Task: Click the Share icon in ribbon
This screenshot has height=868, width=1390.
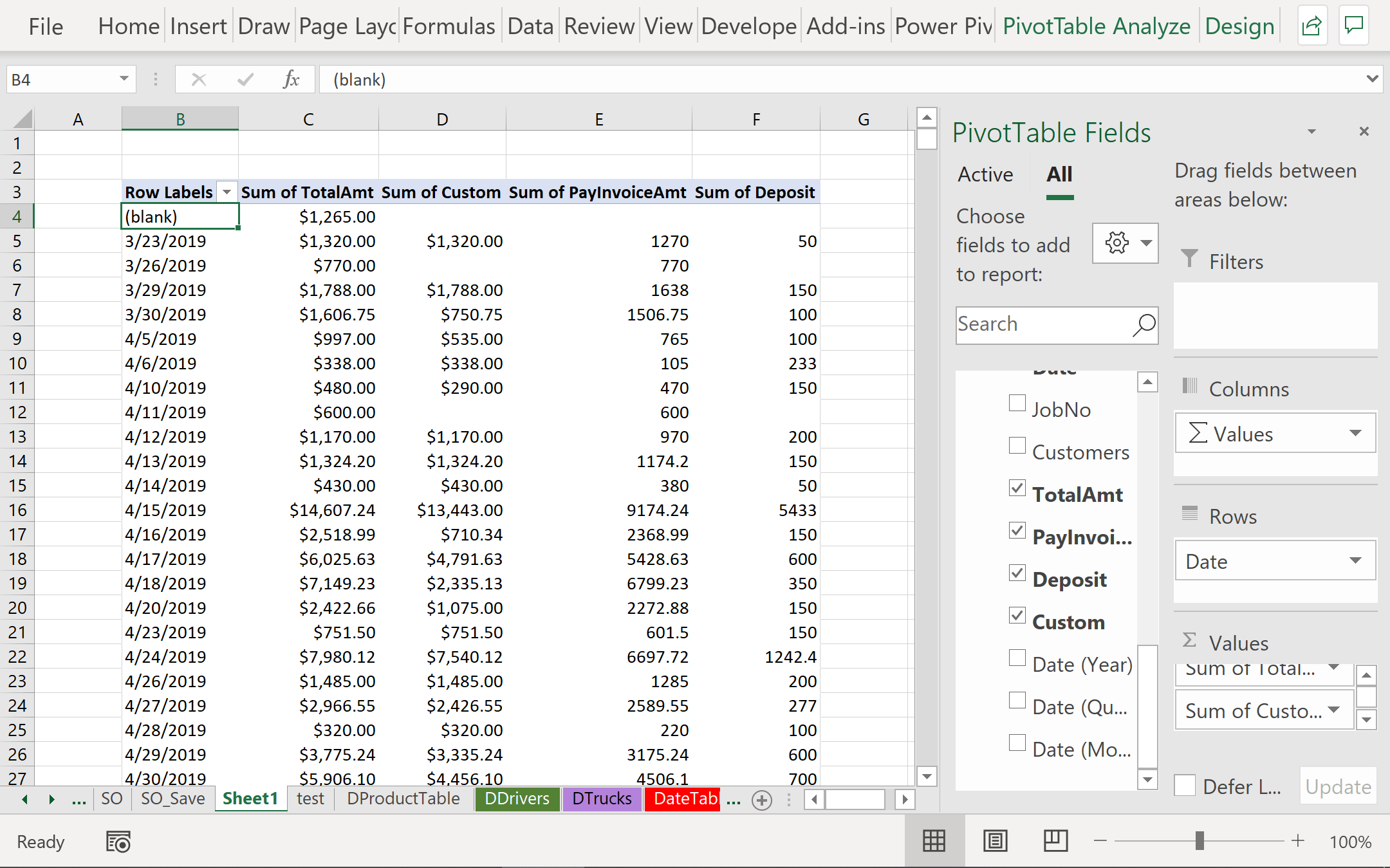Action: tap(1311, 26)
